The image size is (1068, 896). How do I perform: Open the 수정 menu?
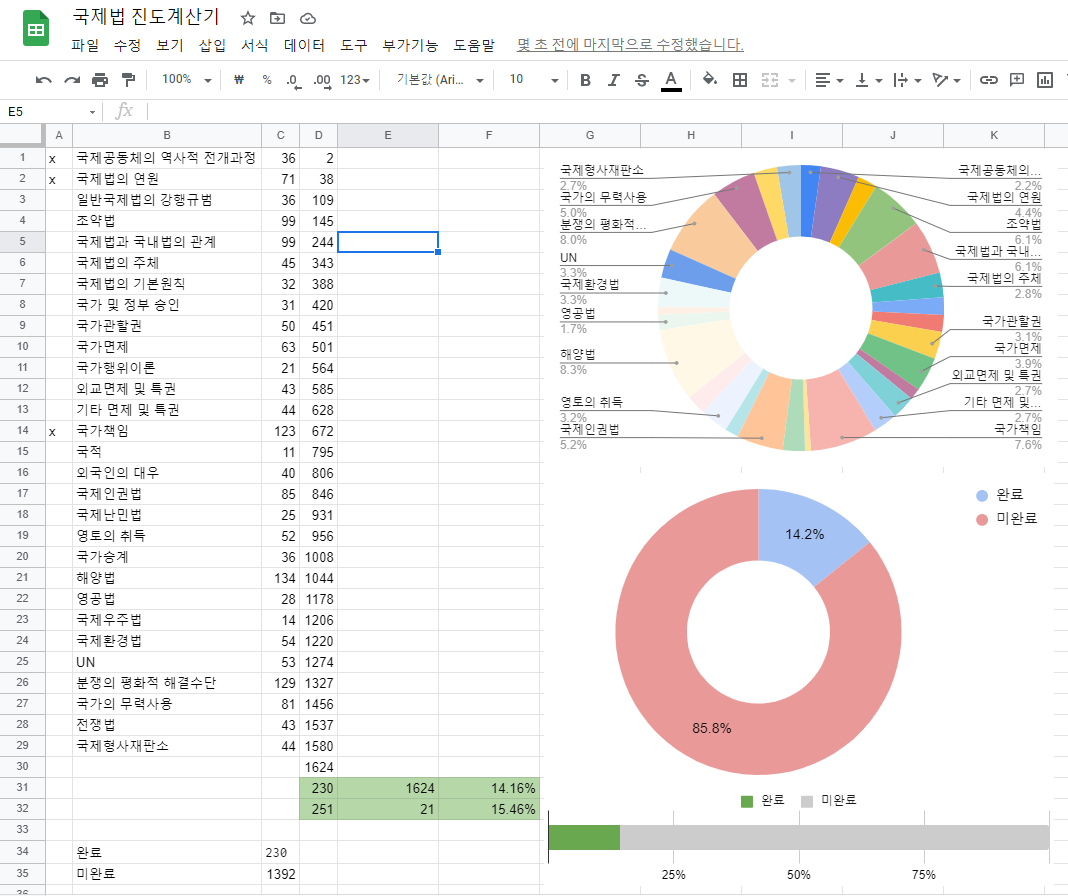127,45
